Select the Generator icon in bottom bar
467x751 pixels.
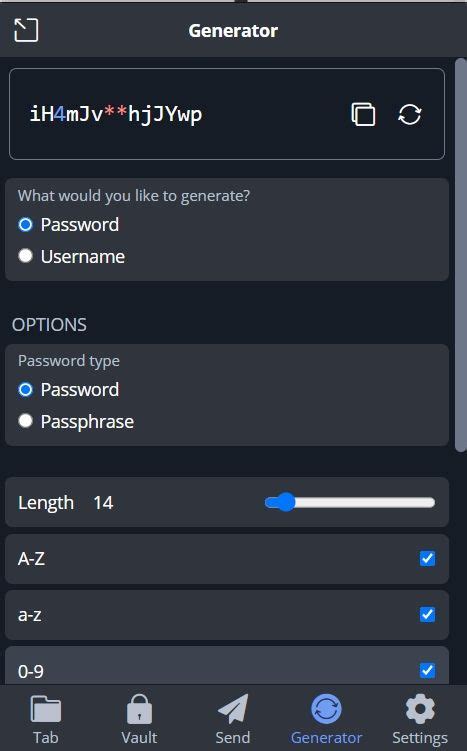(326, 709)
